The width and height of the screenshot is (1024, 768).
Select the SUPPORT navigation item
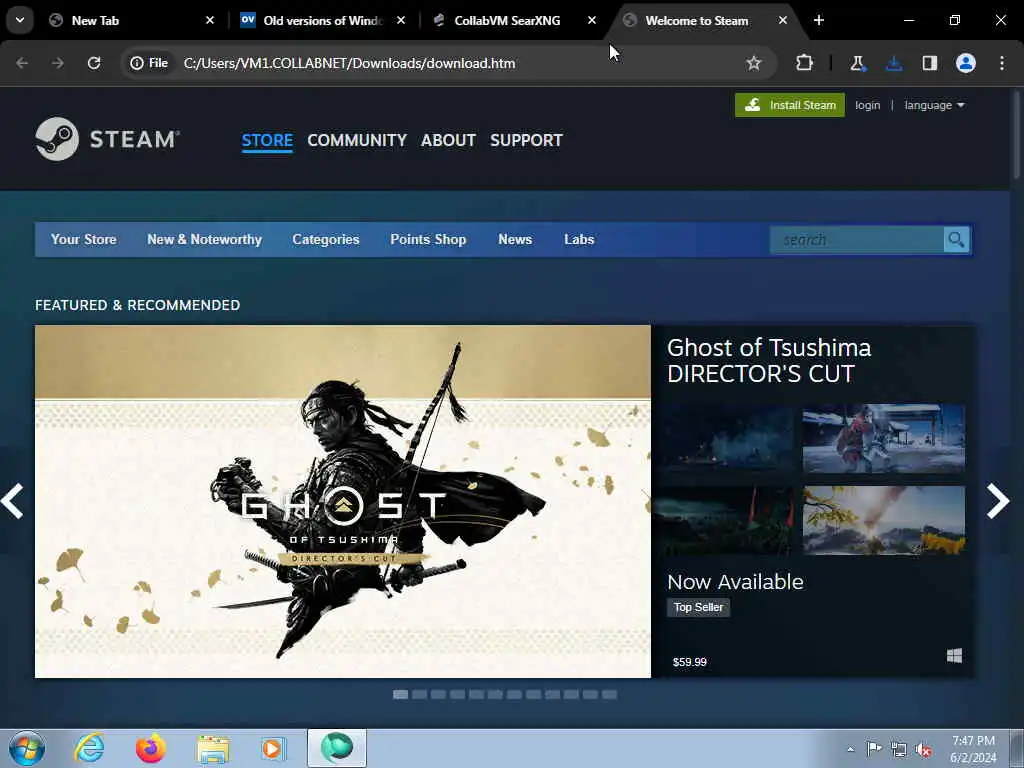click(526, 140)
